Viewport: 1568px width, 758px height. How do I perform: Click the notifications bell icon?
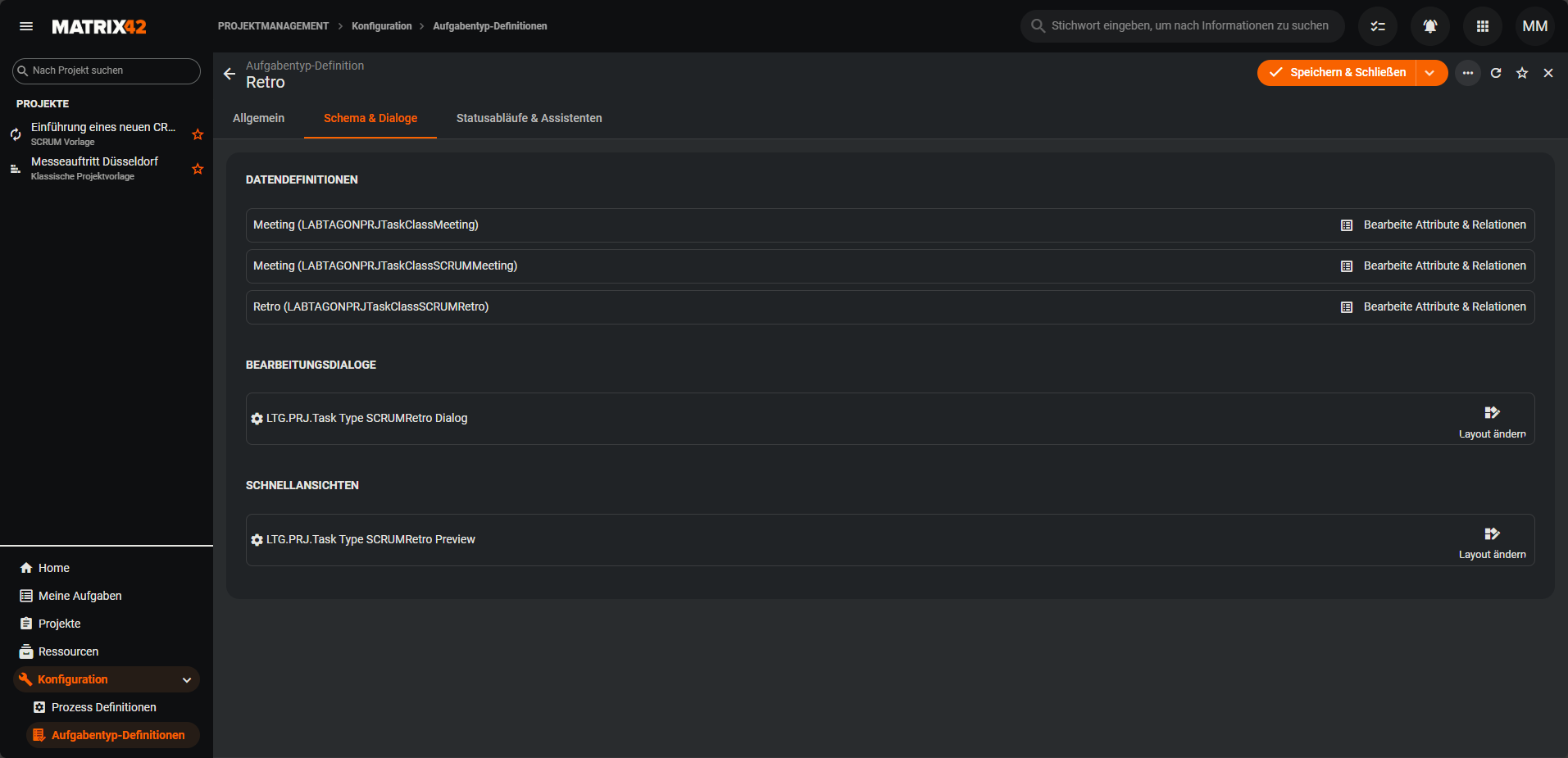click(1429, 26)
